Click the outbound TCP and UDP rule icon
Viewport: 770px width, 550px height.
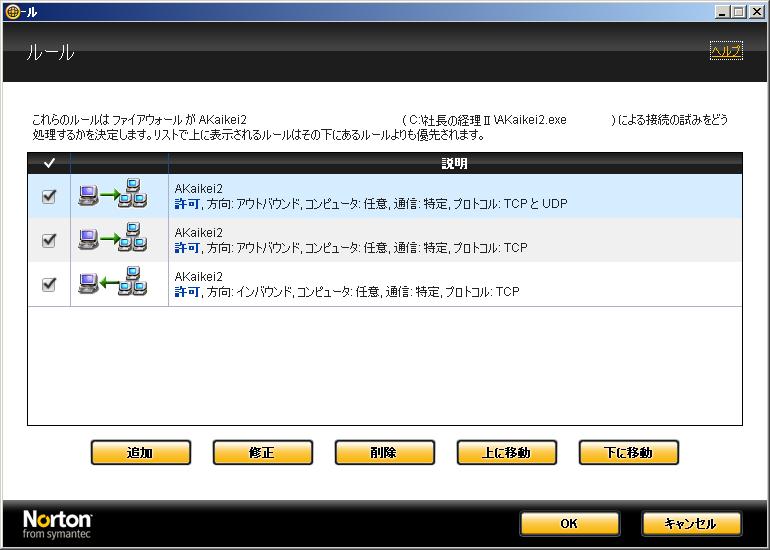112,196
